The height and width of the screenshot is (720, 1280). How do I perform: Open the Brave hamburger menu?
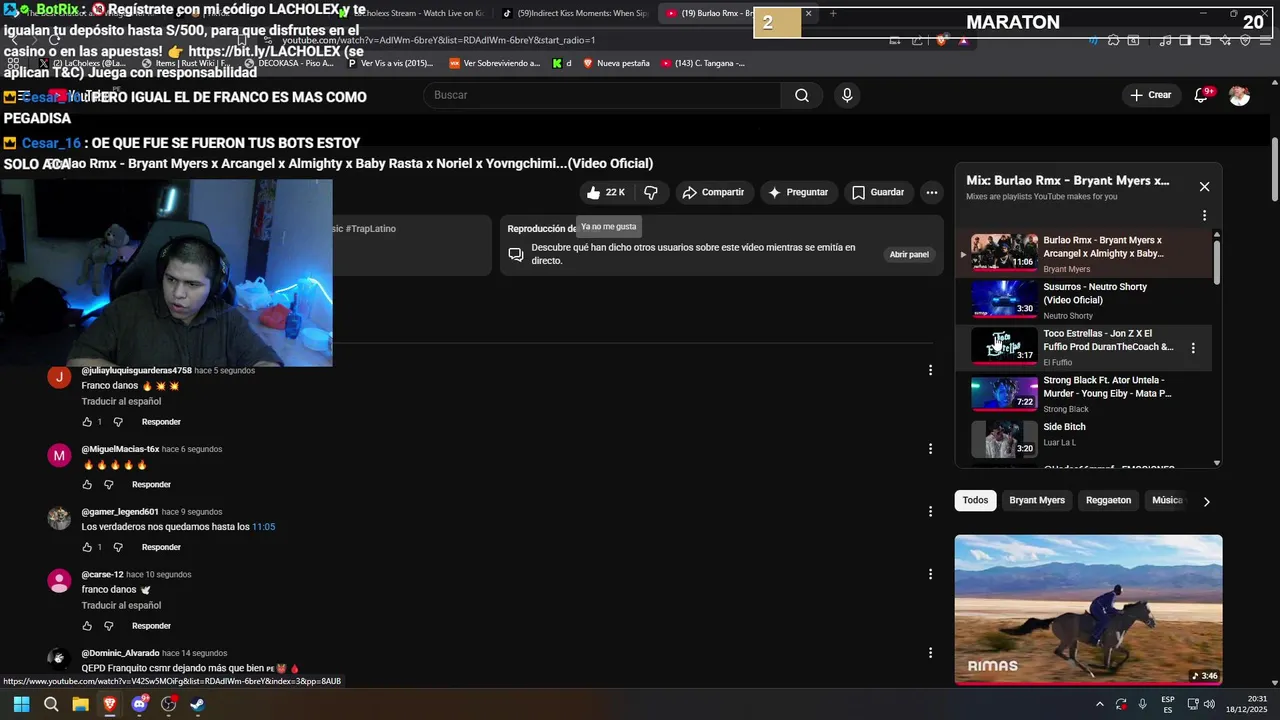coord(1264,40)
